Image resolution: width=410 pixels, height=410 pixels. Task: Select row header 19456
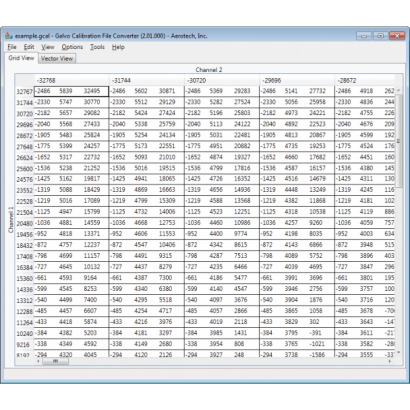(25, 234)
